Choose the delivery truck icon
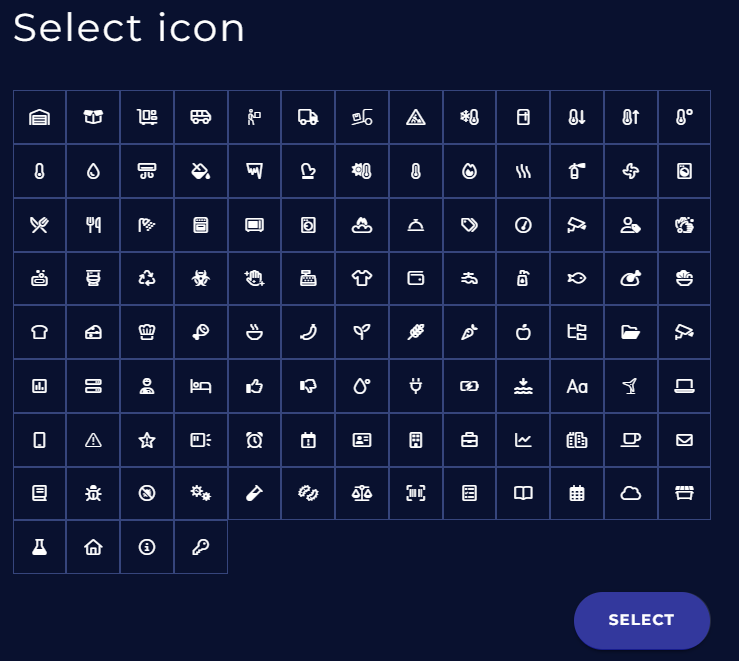739x661 pixels. 308,118
